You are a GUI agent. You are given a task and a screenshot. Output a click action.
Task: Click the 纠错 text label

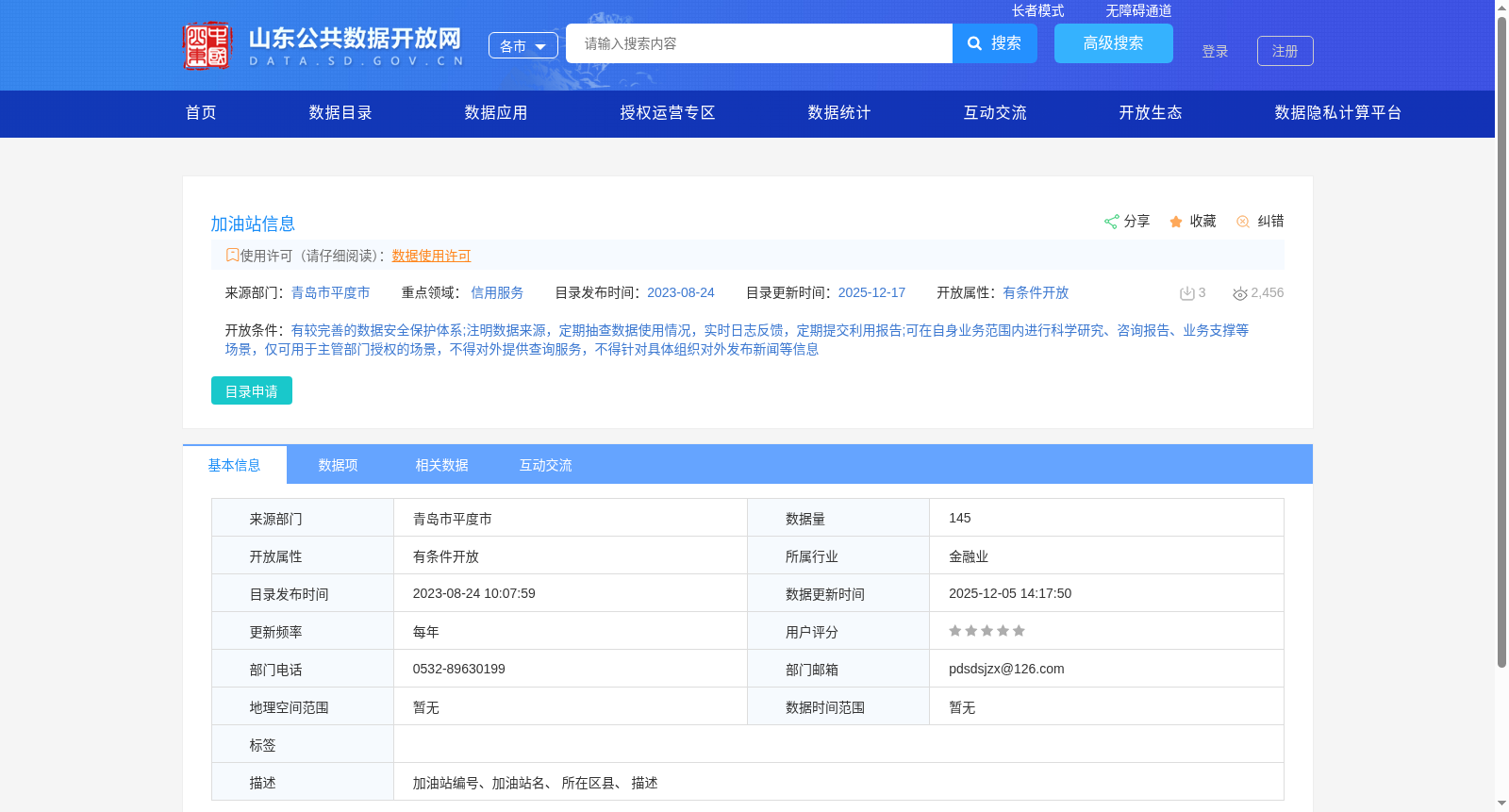[x=1270, y=222]
